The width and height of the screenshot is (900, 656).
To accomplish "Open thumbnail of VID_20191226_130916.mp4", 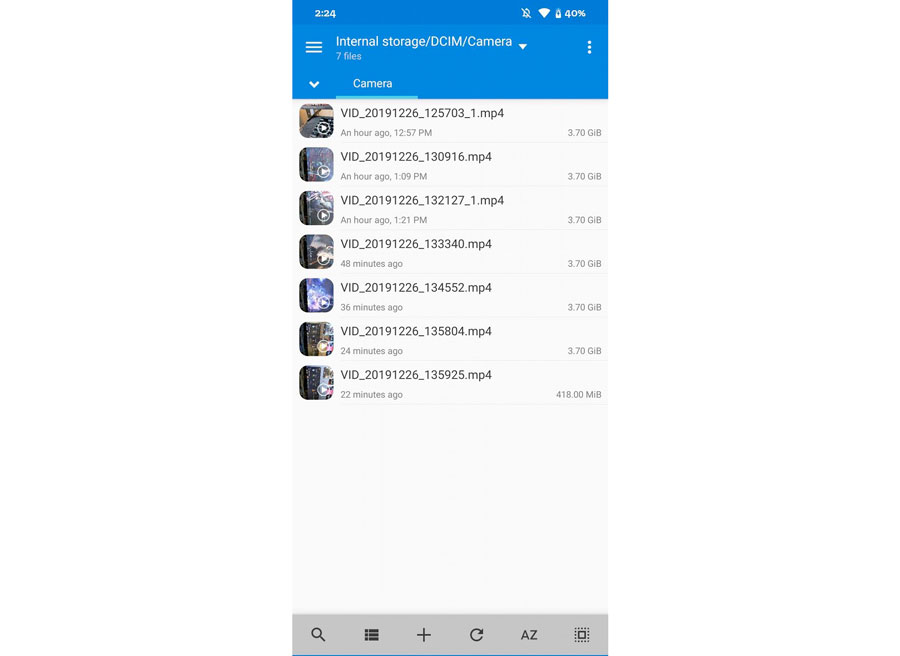I will [x=316, y=165].
